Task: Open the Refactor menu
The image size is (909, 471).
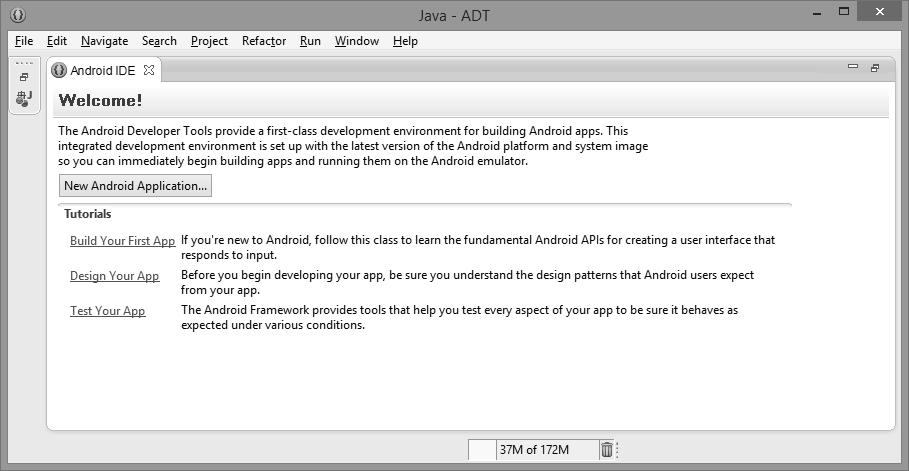Action: point(264,41)
